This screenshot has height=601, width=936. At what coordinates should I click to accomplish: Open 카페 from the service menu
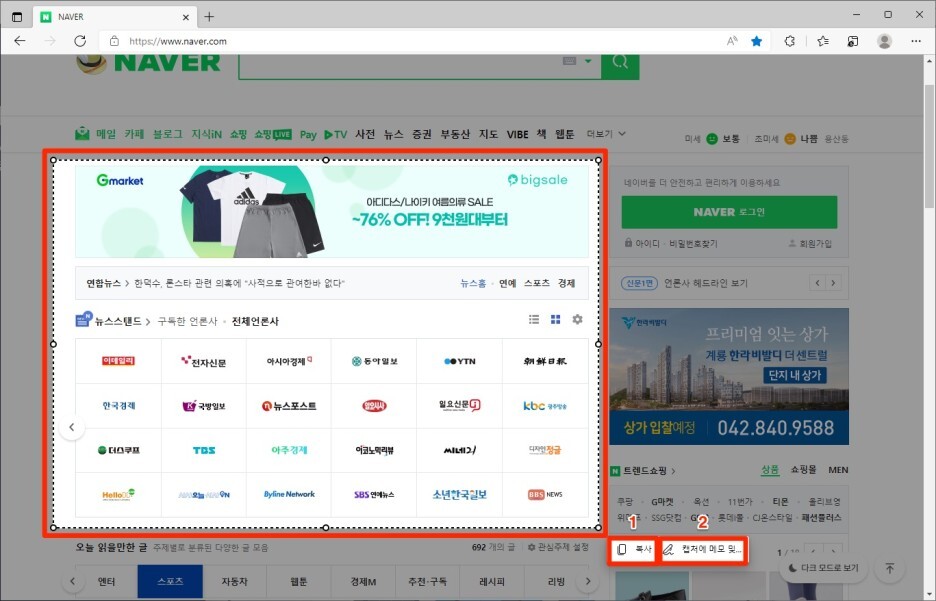tap(134, 134)
